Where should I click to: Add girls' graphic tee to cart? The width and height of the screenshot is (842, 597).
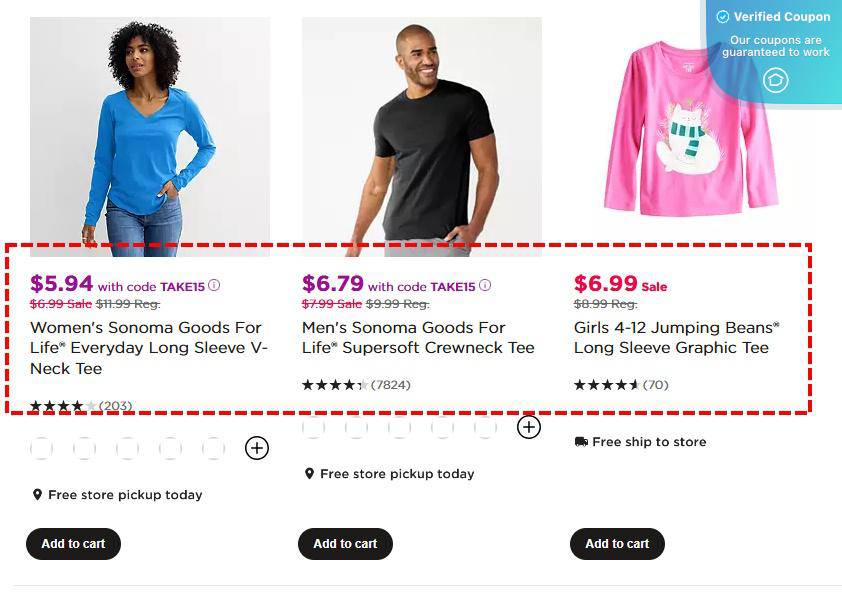617,544
